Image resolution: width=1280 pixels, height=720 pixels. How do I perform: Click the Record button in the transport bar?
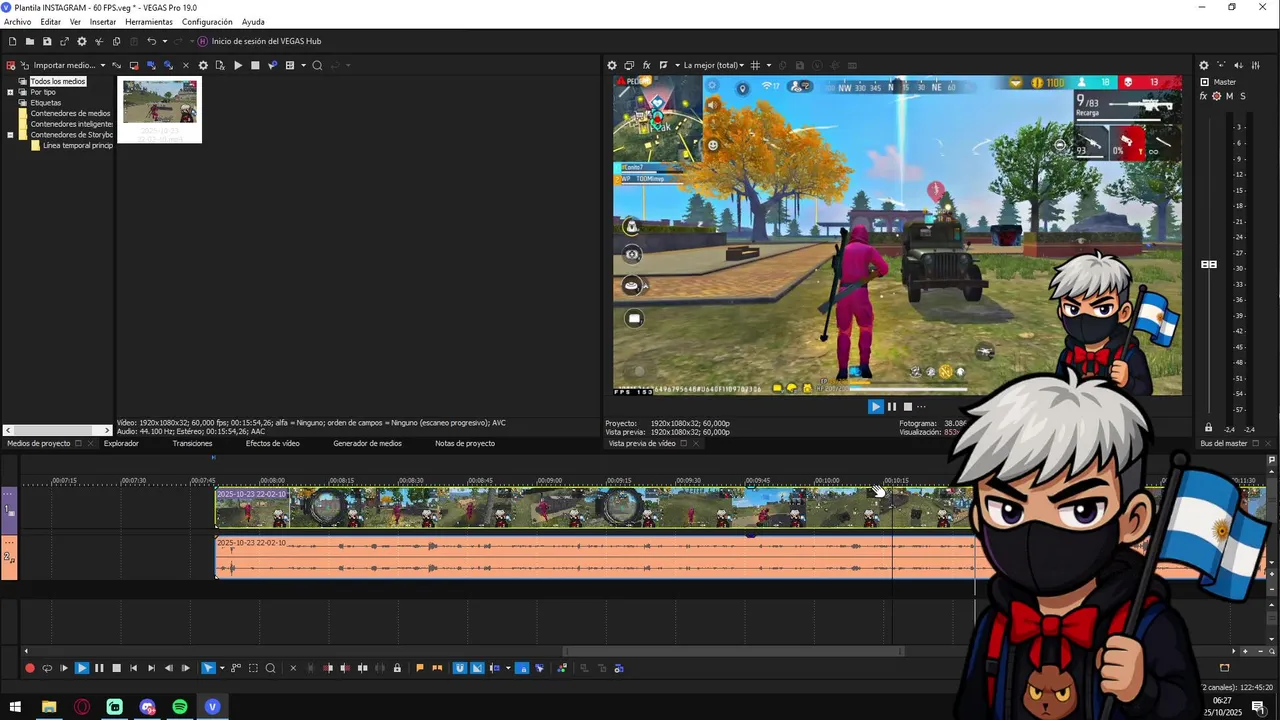30,668
